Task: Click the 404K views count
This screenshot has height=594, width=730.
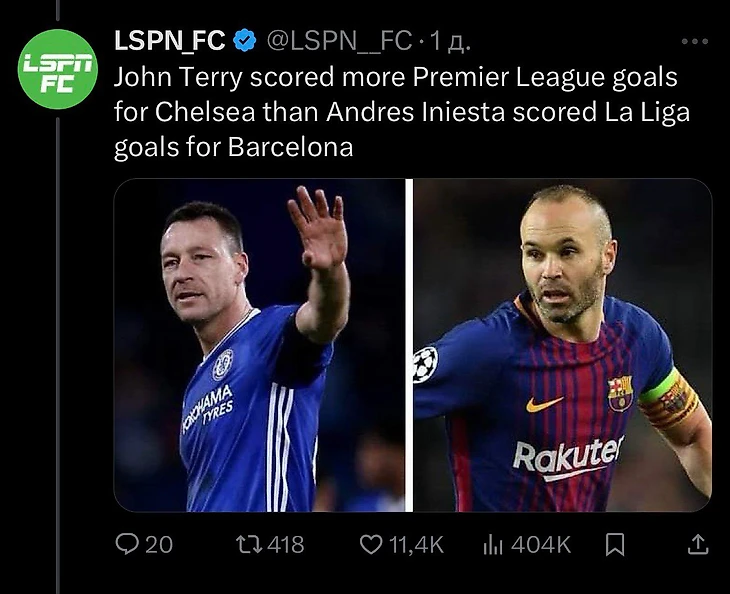Action: [x=541, y=543]
